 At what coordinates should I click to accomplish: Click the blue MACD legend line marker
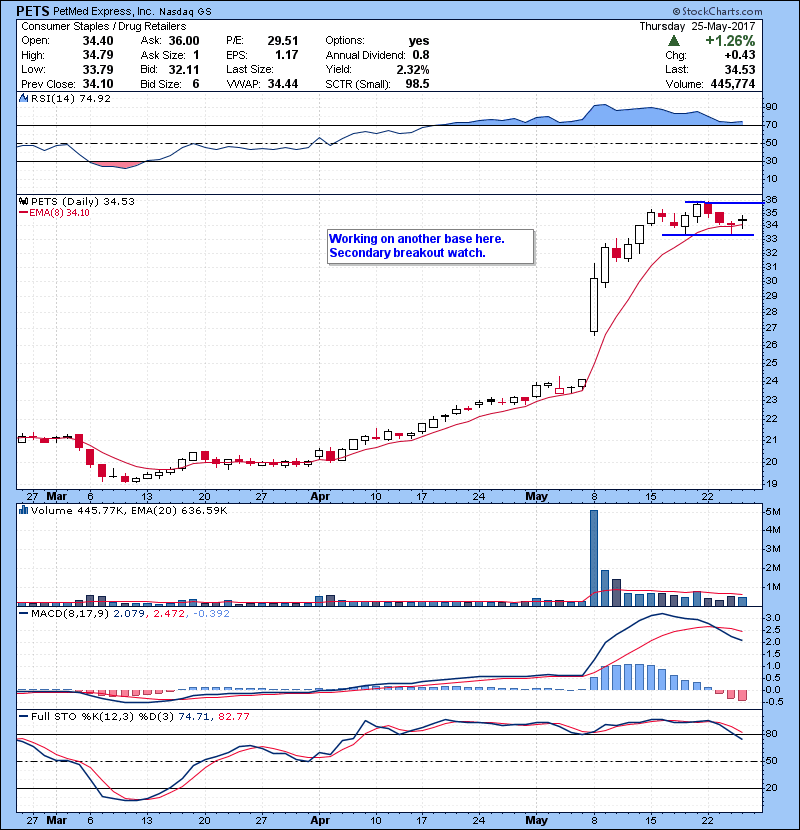(x=23, y=614)
